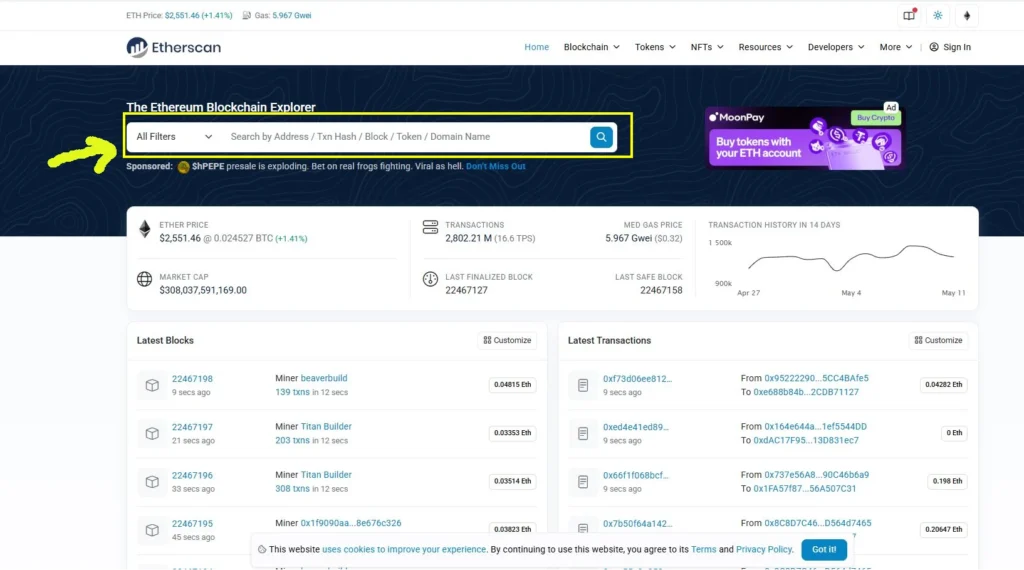
Task: Click cube icon for block 22467197
Action: point(152,434)
